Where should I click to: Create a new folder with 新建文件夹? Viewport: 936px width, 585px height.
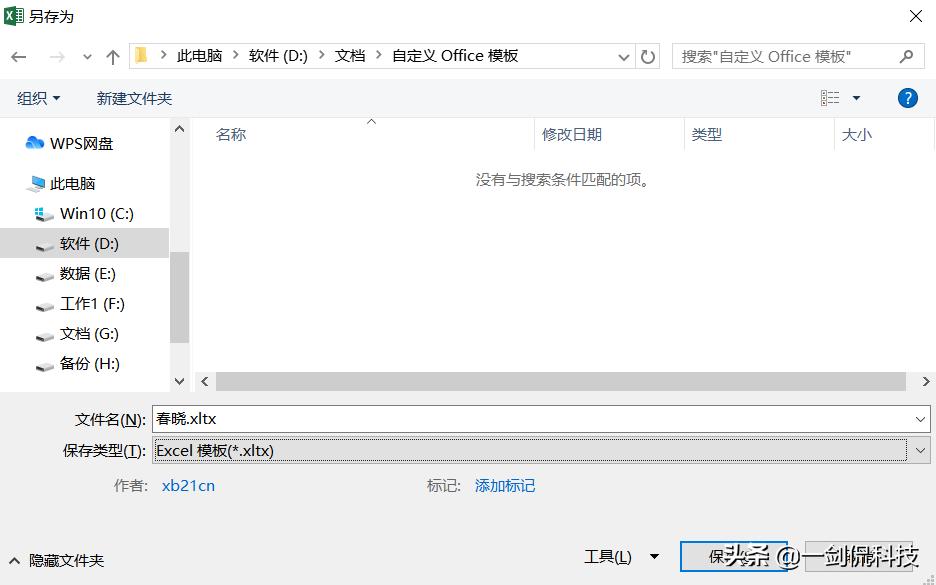(x=134, y=97)
